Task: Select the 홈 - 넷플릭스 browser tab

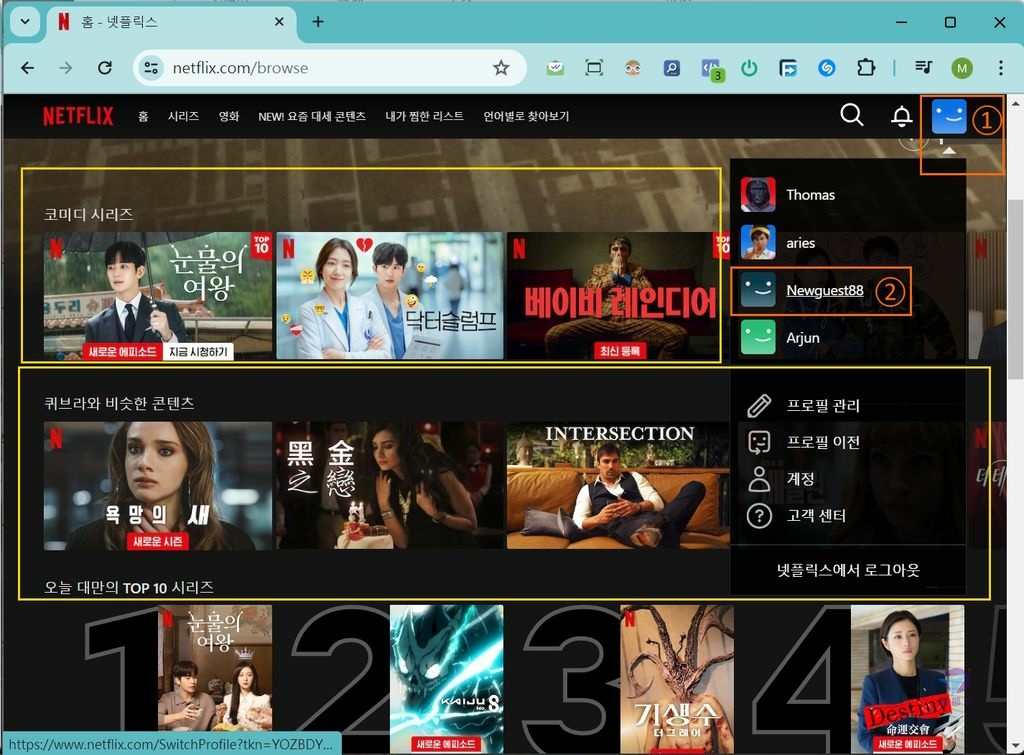Action: [172, 23]
